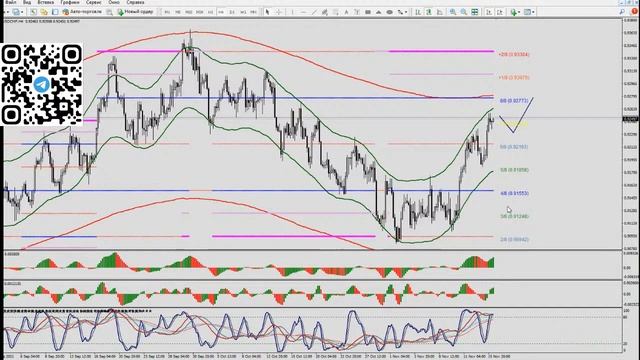Select the ellipse shape tool

click(x=389, y=12)
